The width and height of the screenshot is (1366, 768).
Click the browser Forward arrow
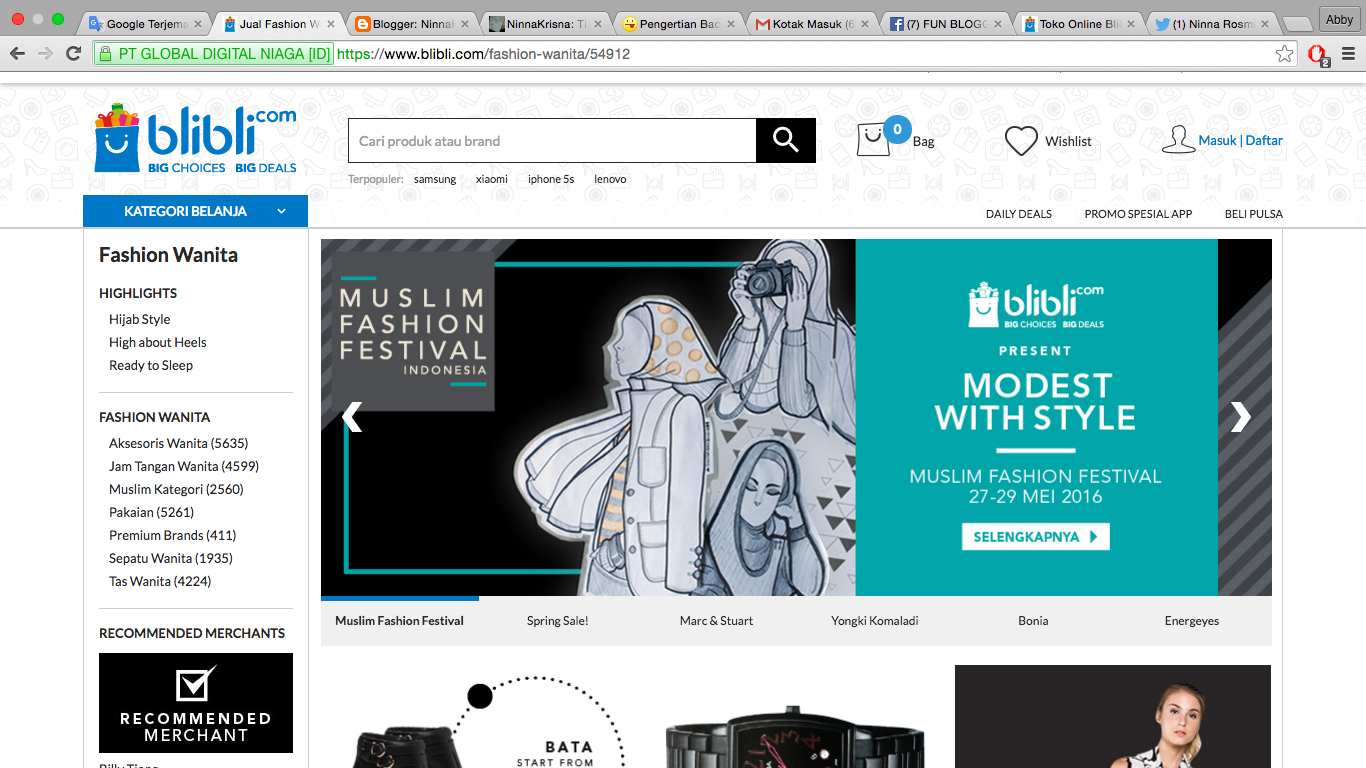(45, 54)
